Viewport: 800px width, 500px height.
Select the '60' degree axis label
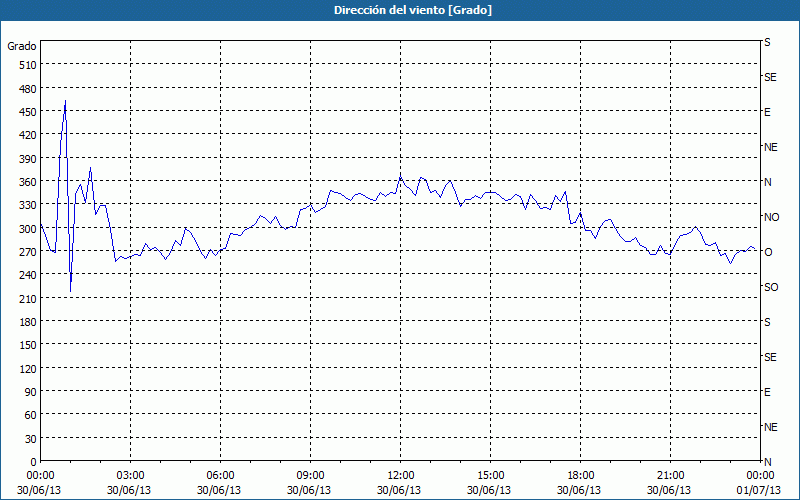[x=31, y=415]
